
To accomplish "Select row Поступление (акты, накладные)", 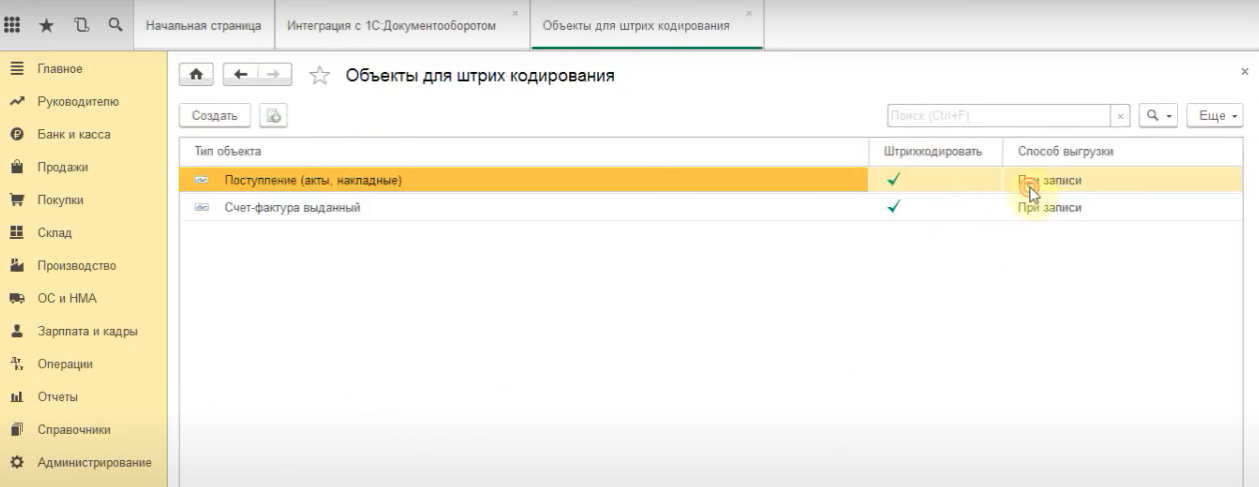I will pos(711,180).
